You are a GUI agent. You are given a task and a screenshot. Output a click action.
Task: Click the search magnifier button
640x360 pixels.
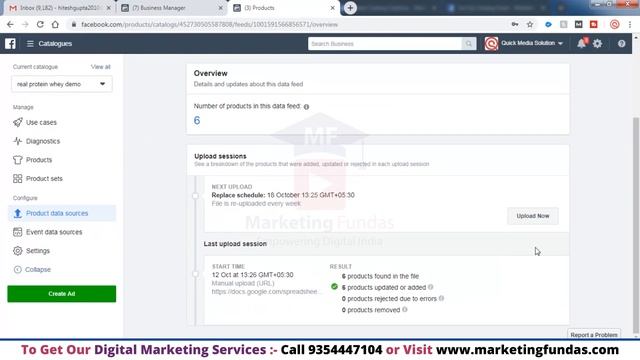tap(469, 44)
